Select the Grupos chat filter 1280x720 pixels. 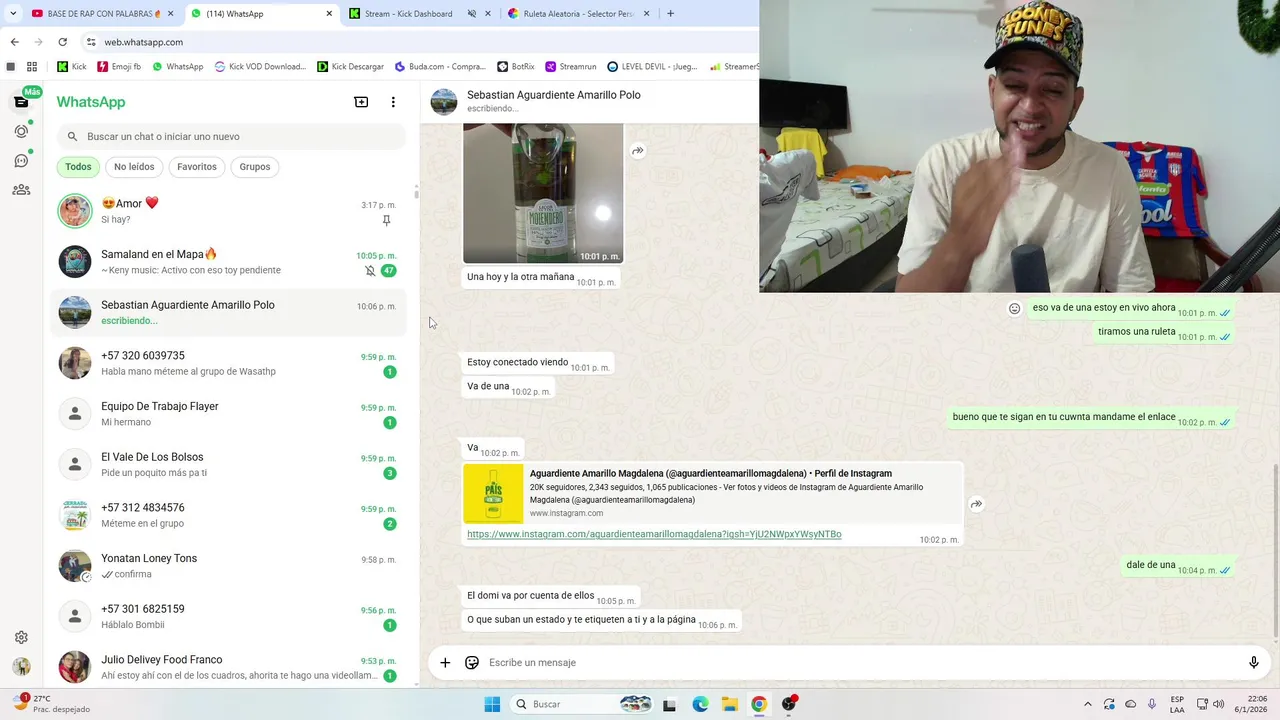[255, 167]
